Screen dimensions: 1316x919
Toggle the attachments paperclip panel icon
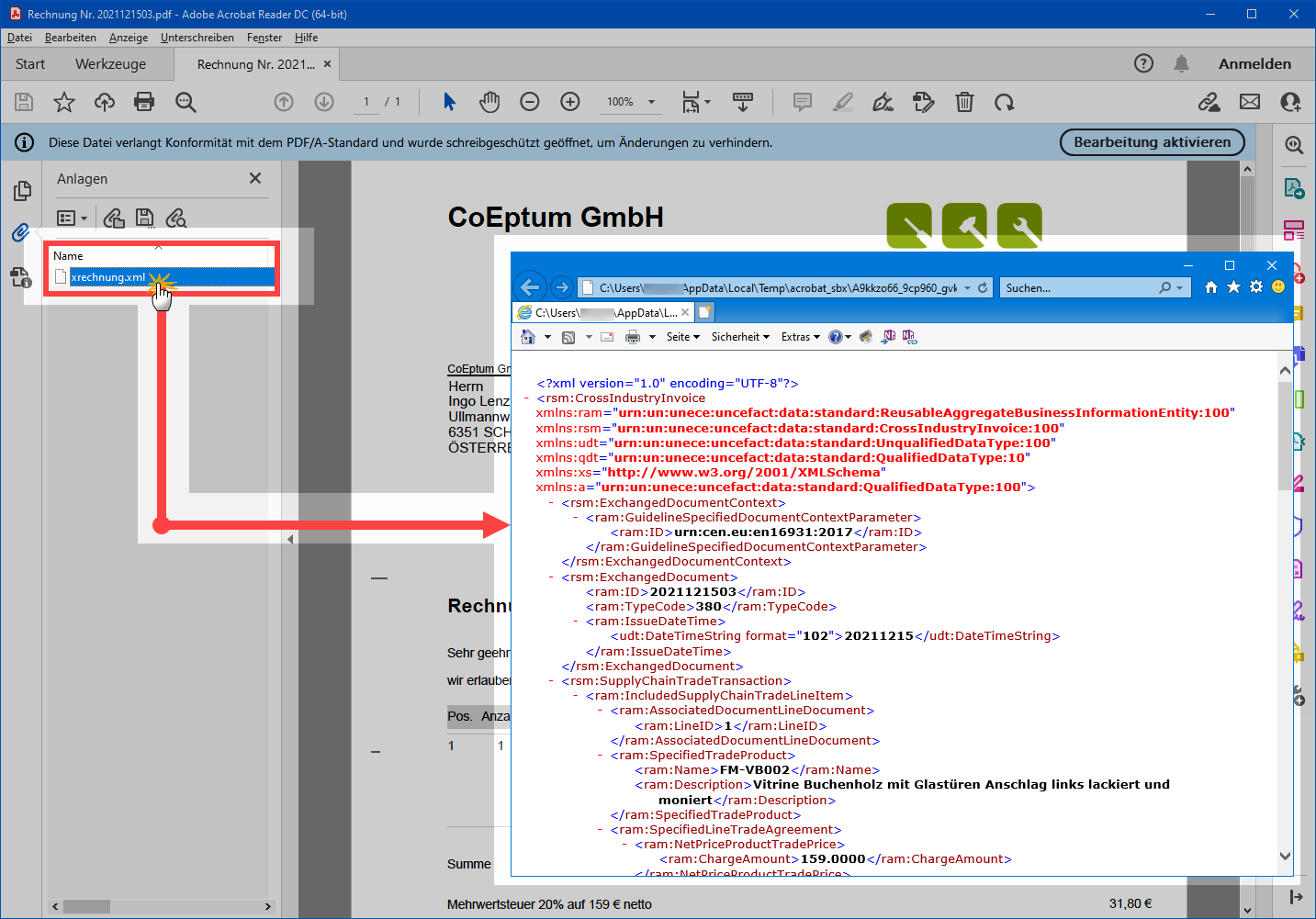coord(20,233)
